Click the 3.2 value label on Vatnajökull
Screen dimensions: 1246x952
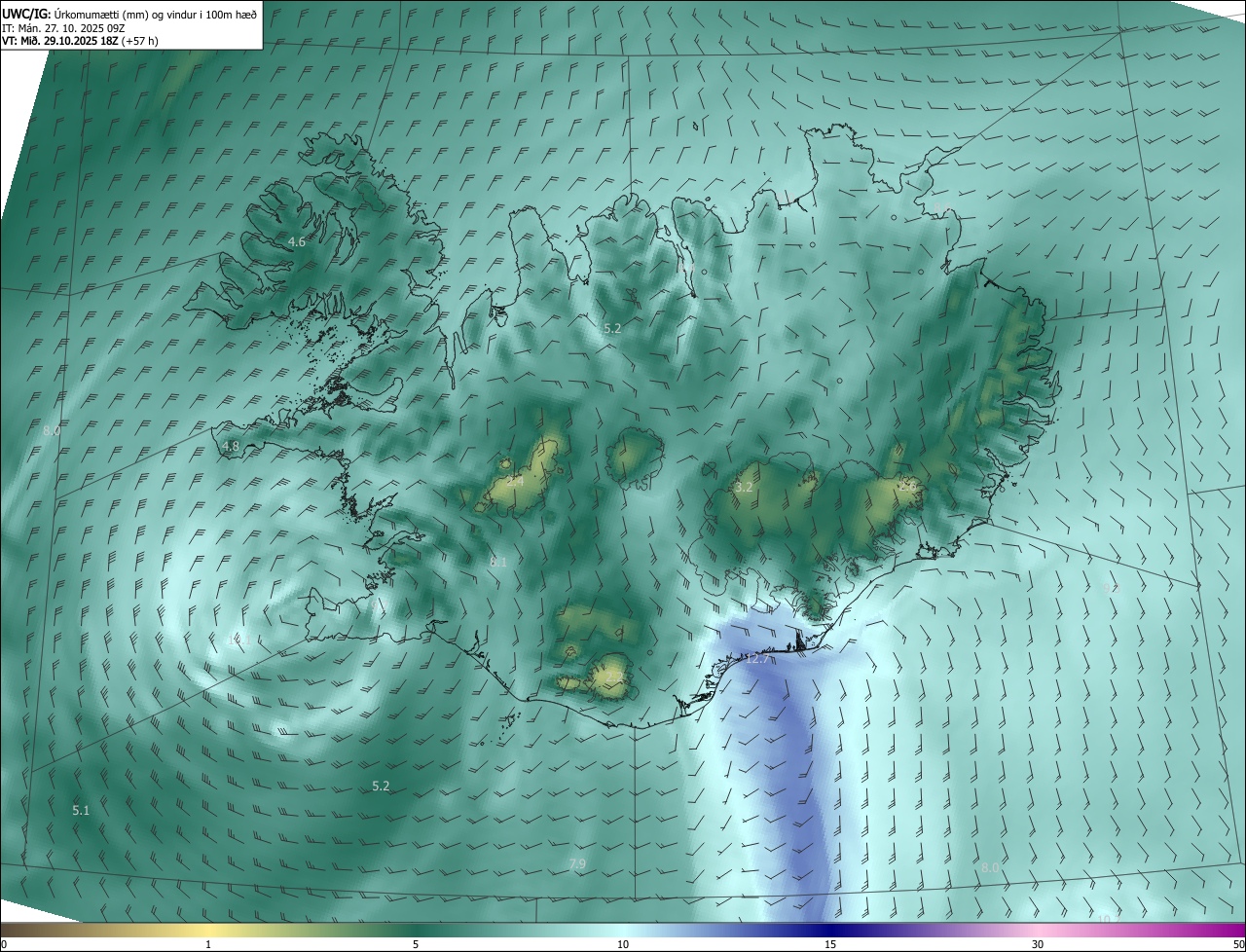coord(745,487)
